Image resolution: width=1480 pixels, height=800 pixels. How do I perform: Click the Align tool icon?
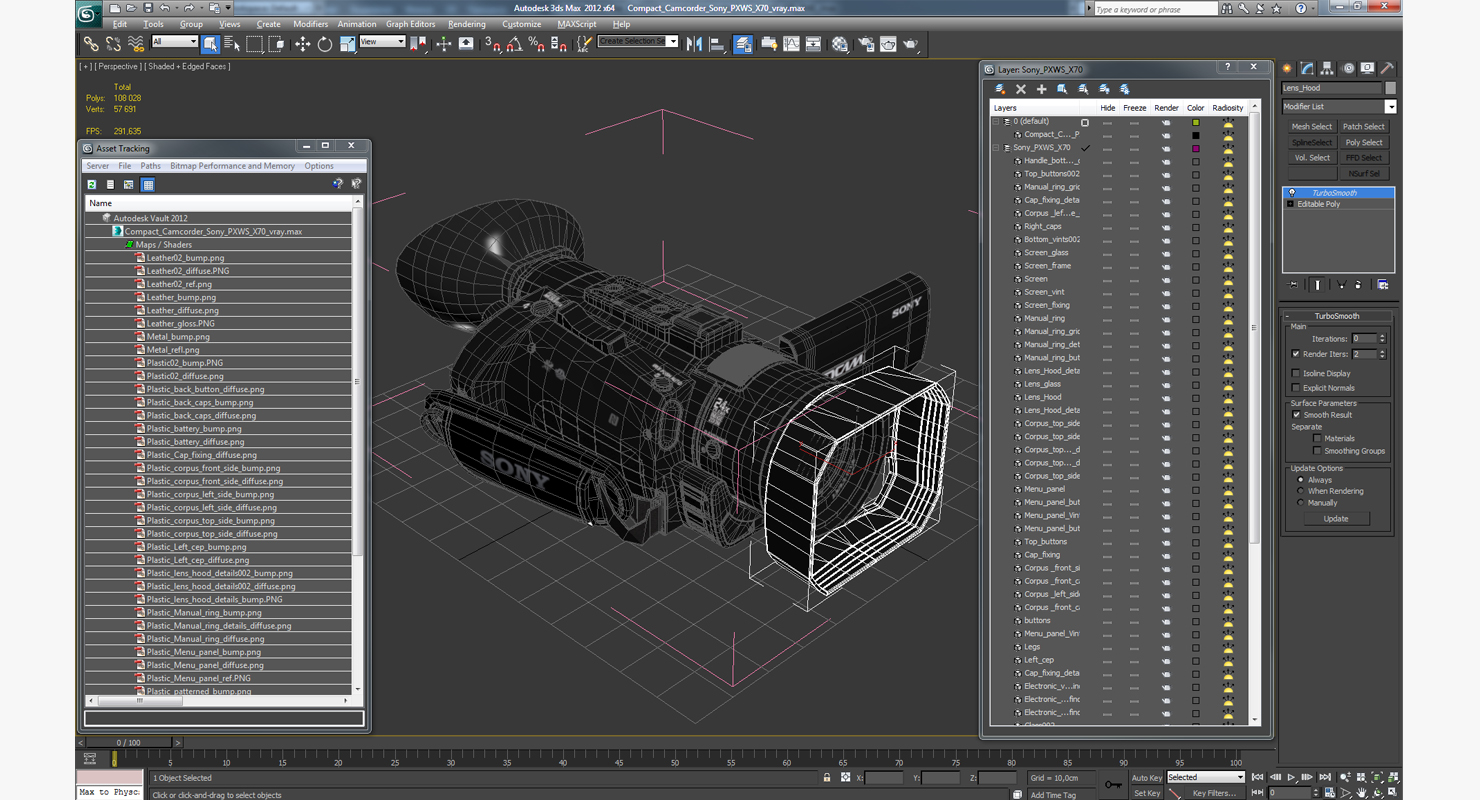coord(717,44)
